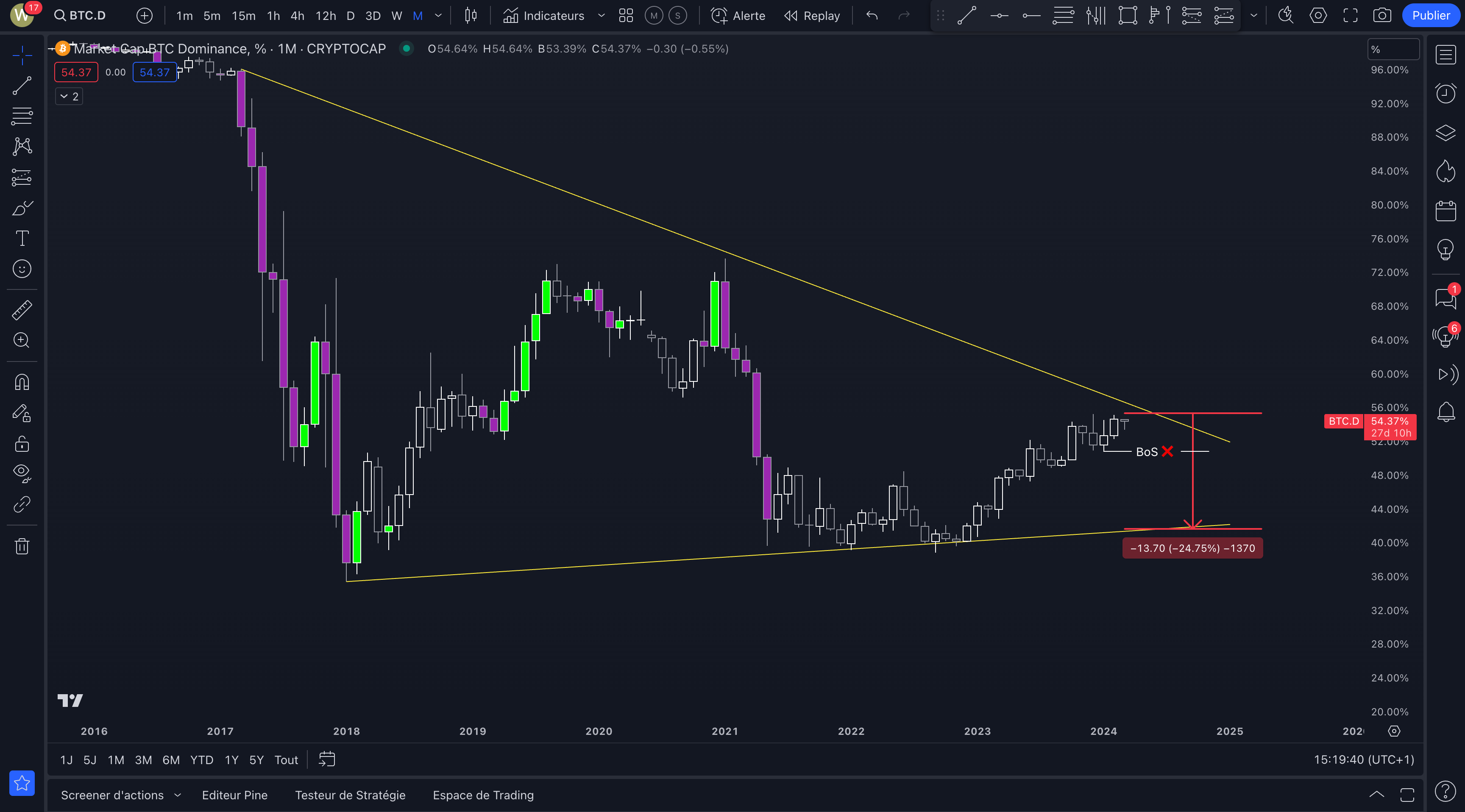This screenshot has height=812, width=1465.
Task: Create an Alerte
Action: coord(738,15)
